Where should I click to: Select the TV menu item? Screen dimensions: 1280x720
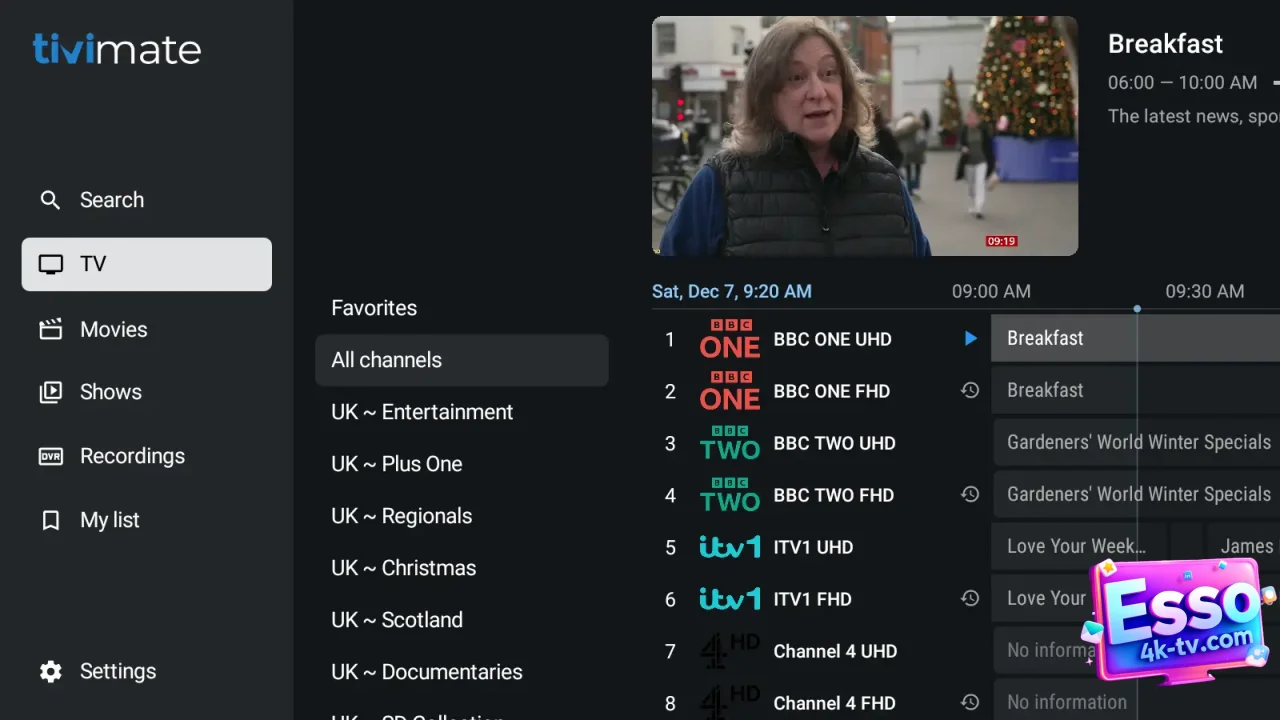[x=147, y=264]
